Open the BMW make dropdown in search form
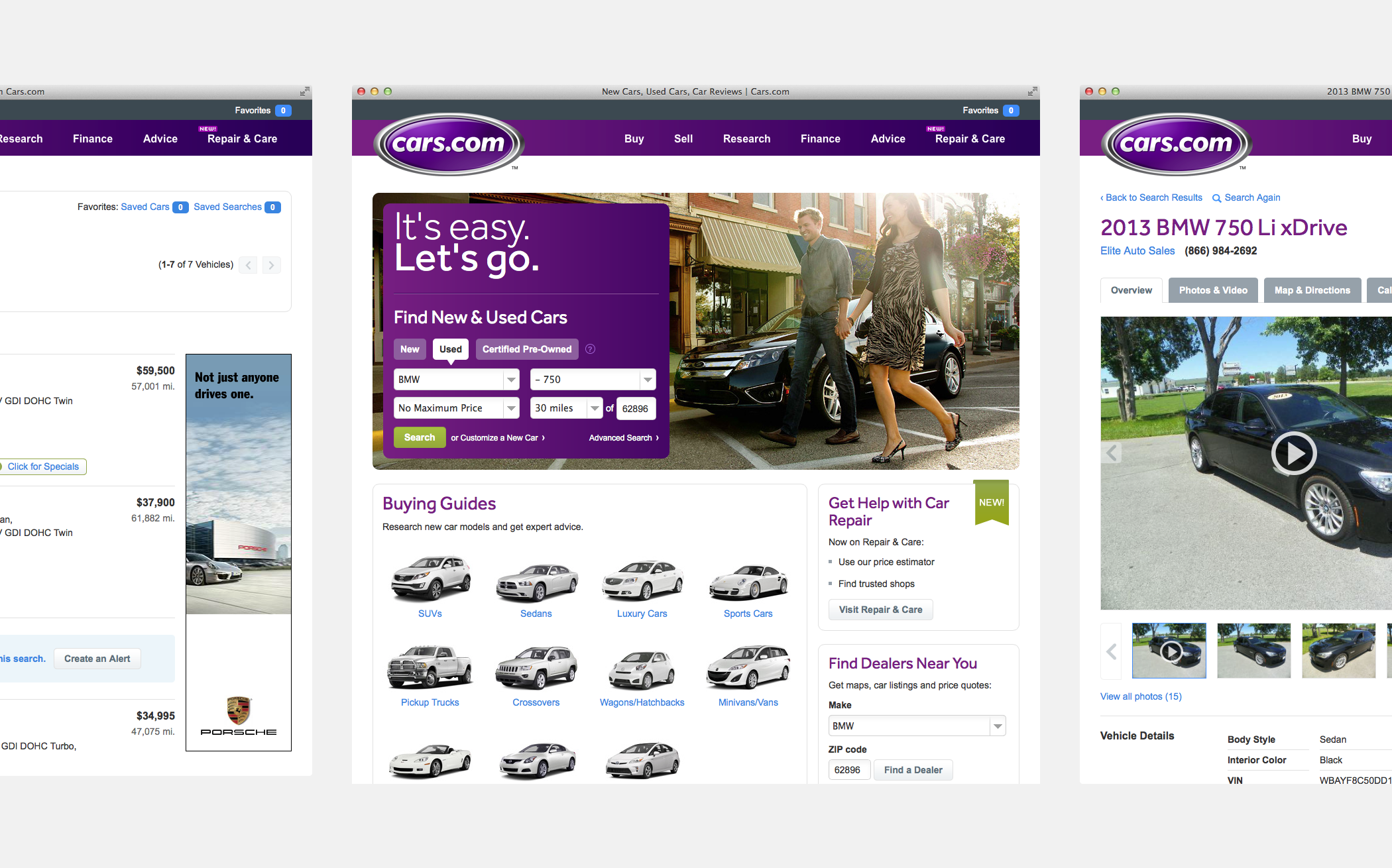 tap(456, 380)
